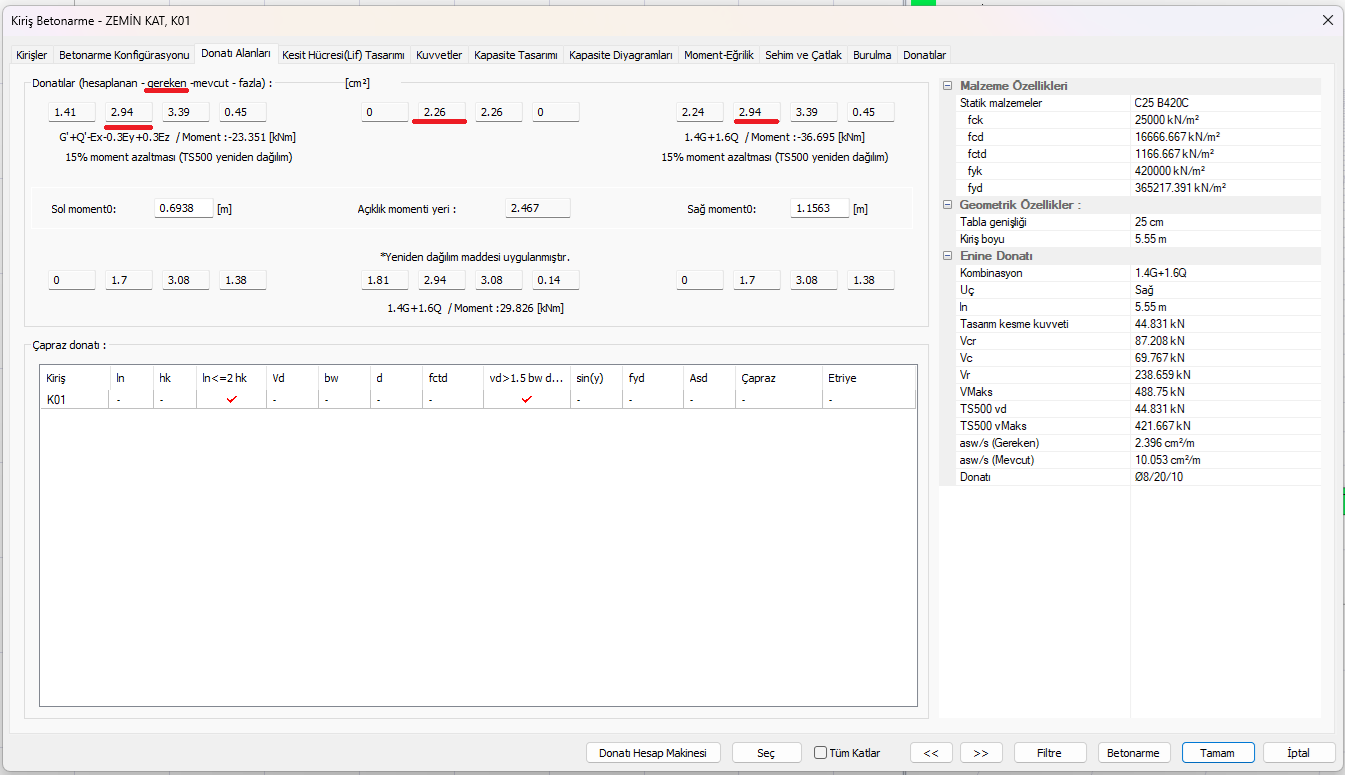Click the Filtre button

tap(1049, 753)
